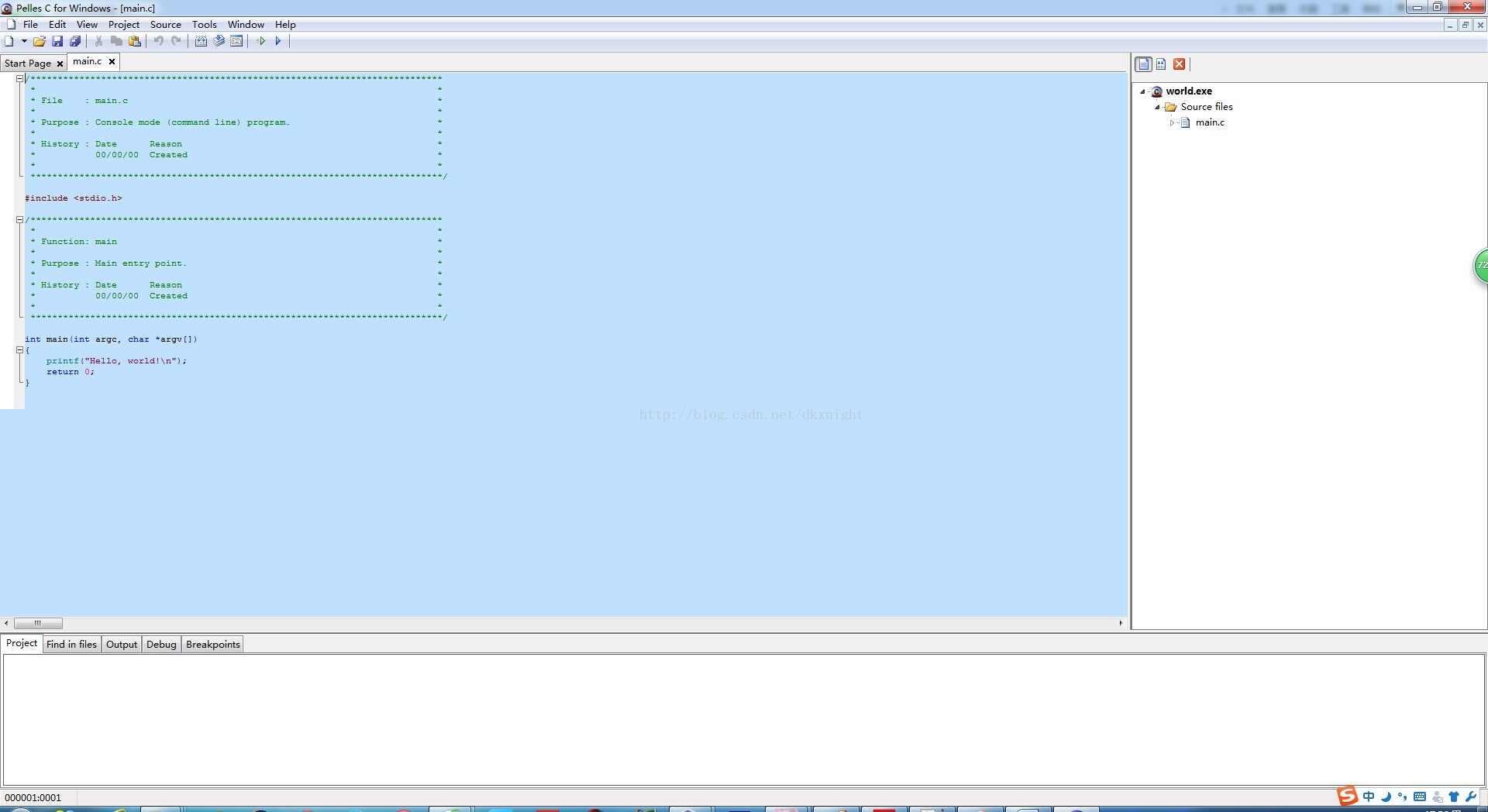Open the Debug bottom tab

point(161,645)
